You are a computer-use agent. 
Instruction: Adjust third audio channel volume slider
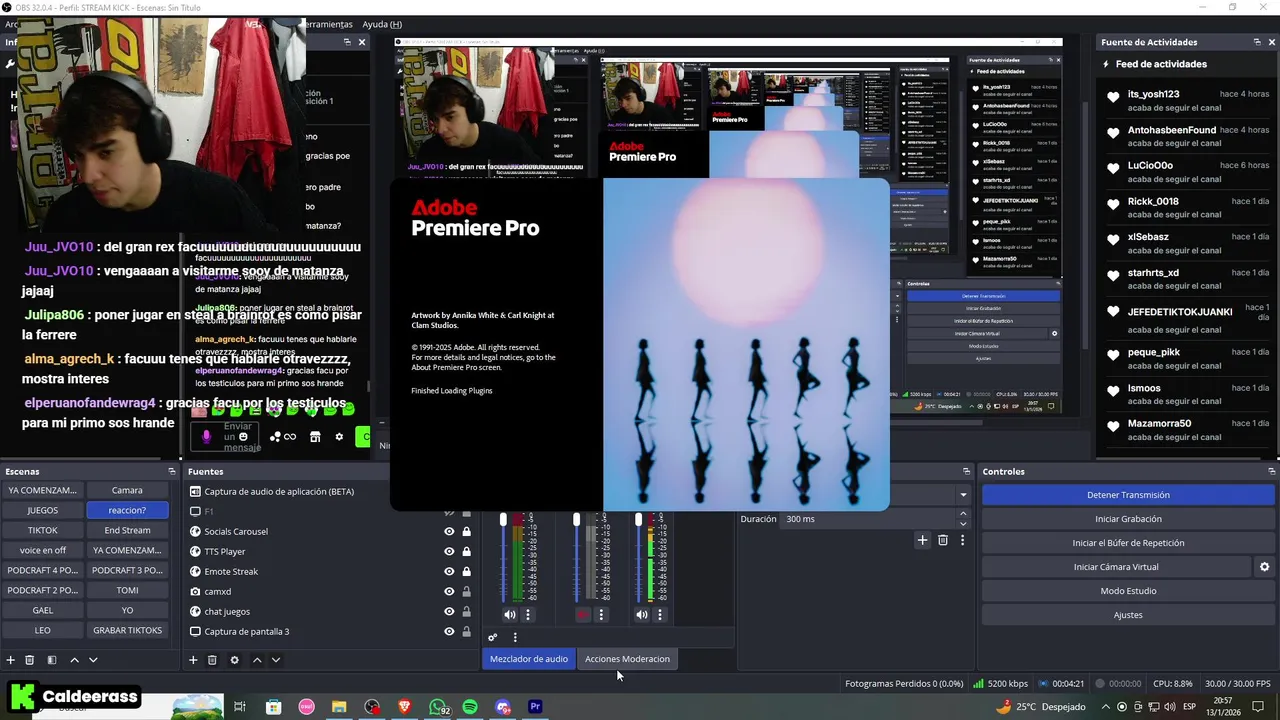click(x=638, y=520)
